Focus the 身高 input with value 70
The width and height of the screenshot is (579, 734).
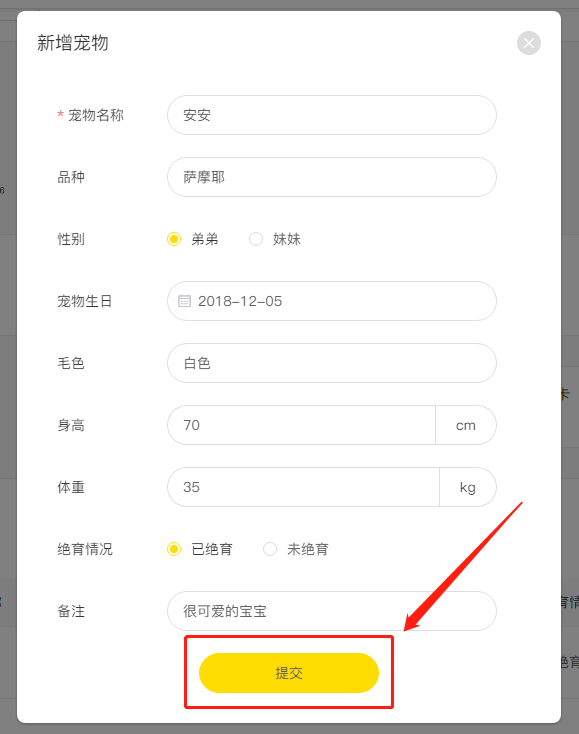301,425
